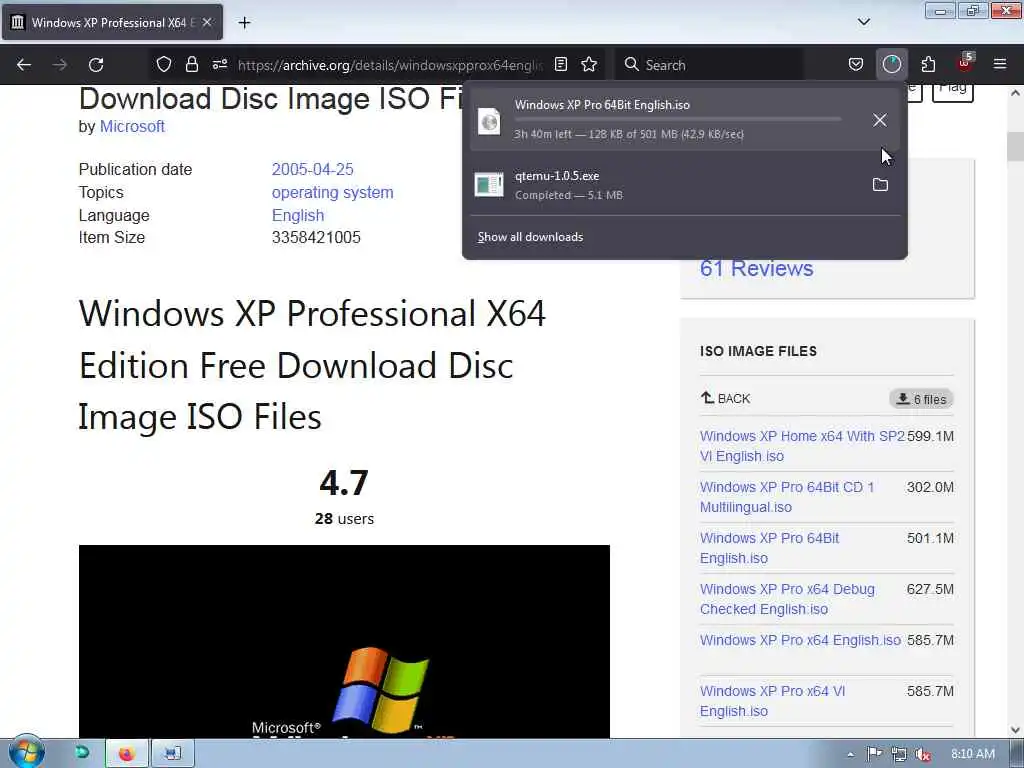Click the 4.7 rating value
The height and width of the screenshot is (768, 1024).
[x=344, y=483]
